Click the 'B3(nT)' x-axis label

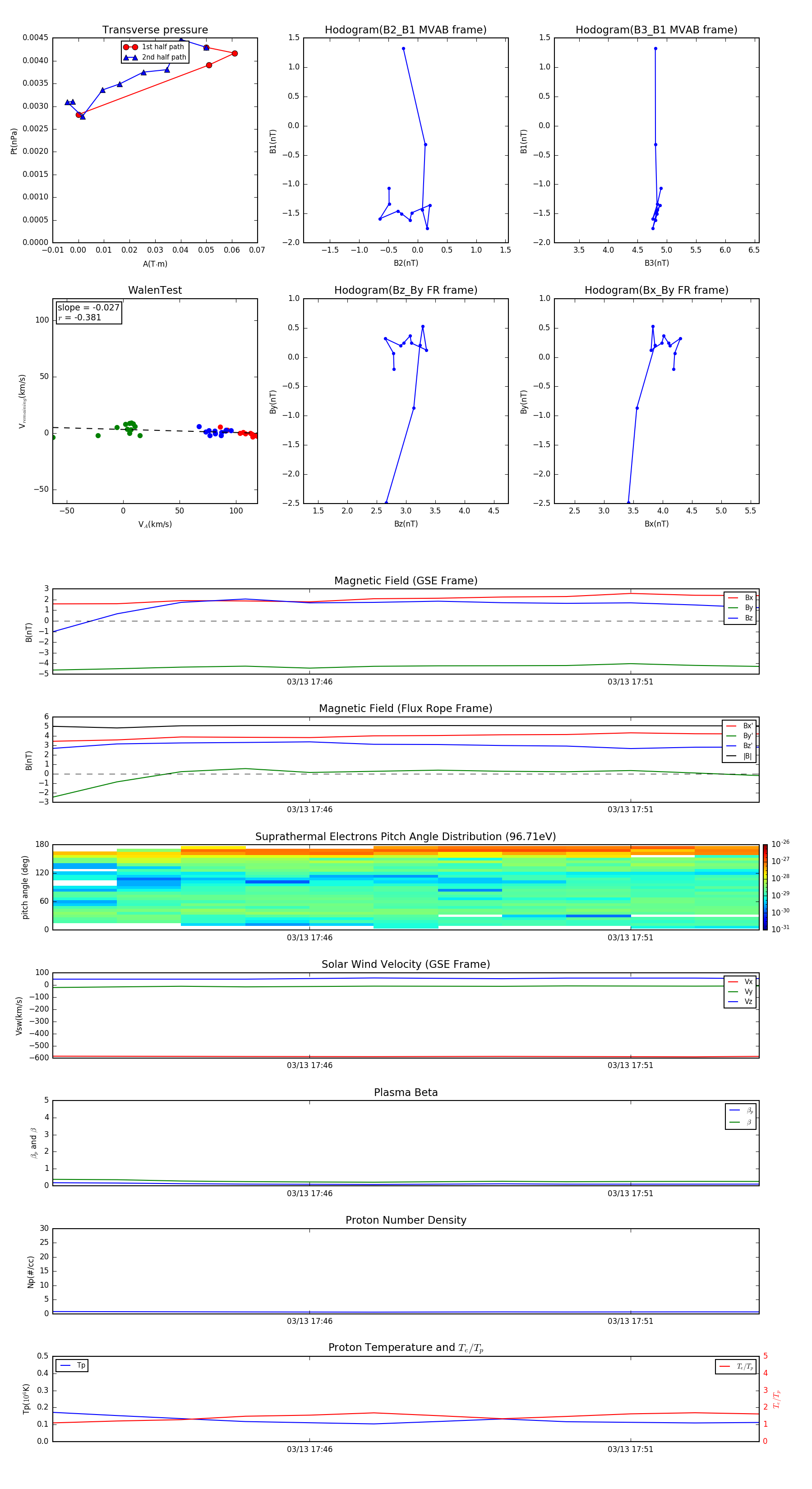pos(656,263)
